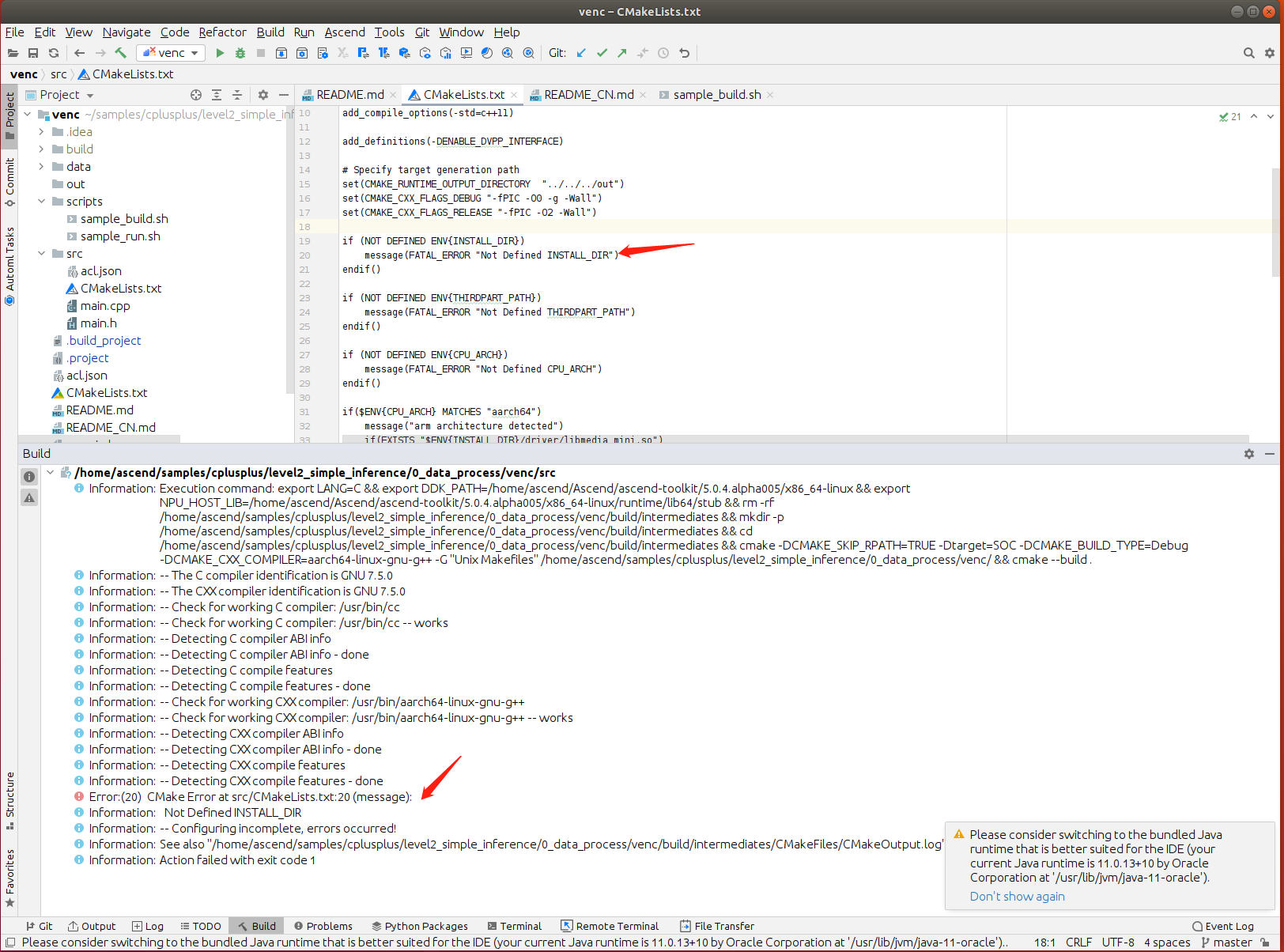1284x952 pixels.
Task: Toggle the Automl Tasks side panel
Action: (9, 266)
